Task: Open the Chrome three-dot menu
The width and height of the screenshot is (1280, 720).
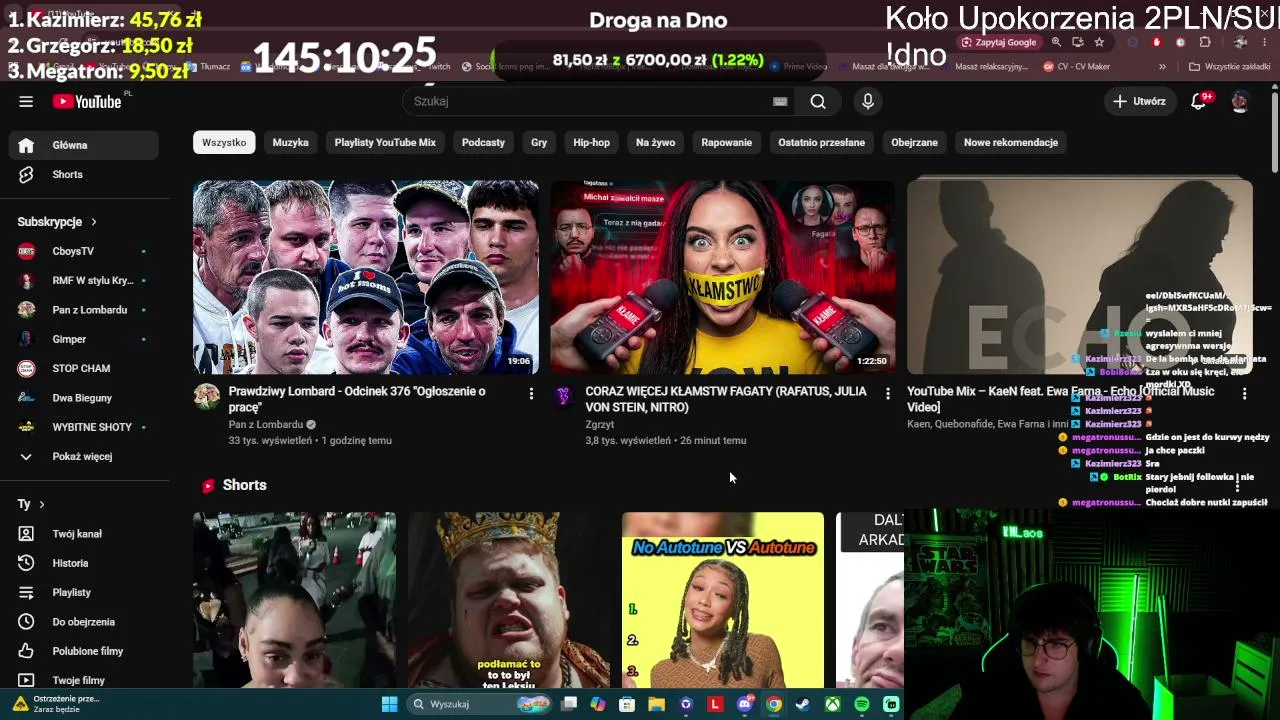Action: pos(1267,42)
